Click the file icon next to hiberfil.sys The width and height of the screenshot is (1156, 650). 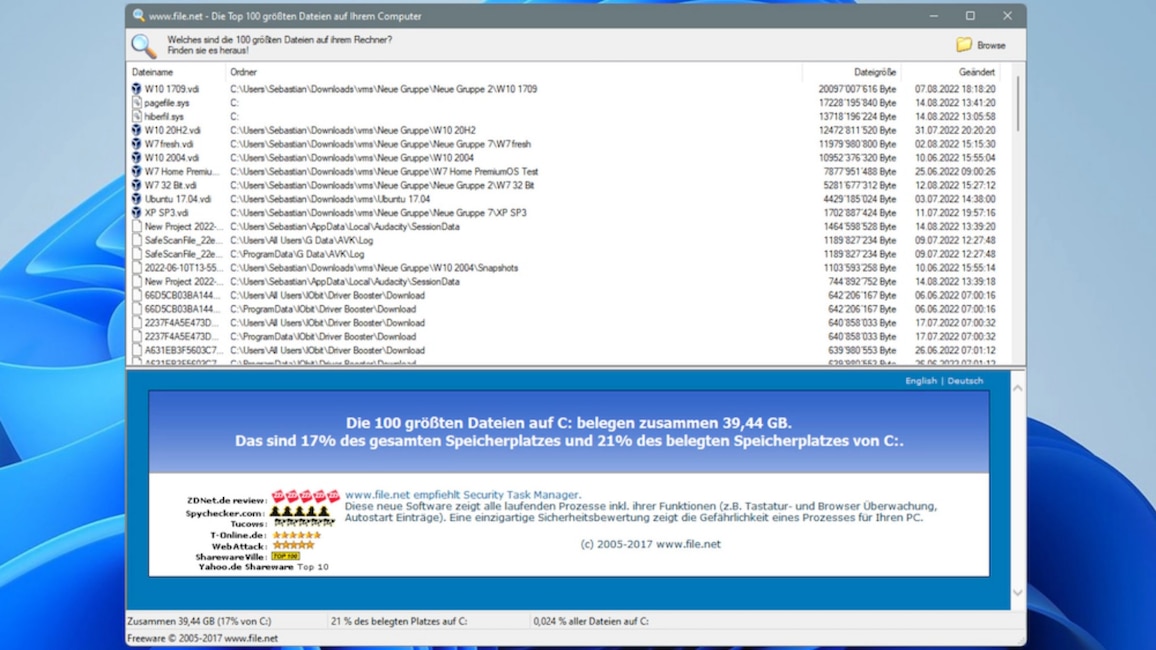tap(136, 116)
